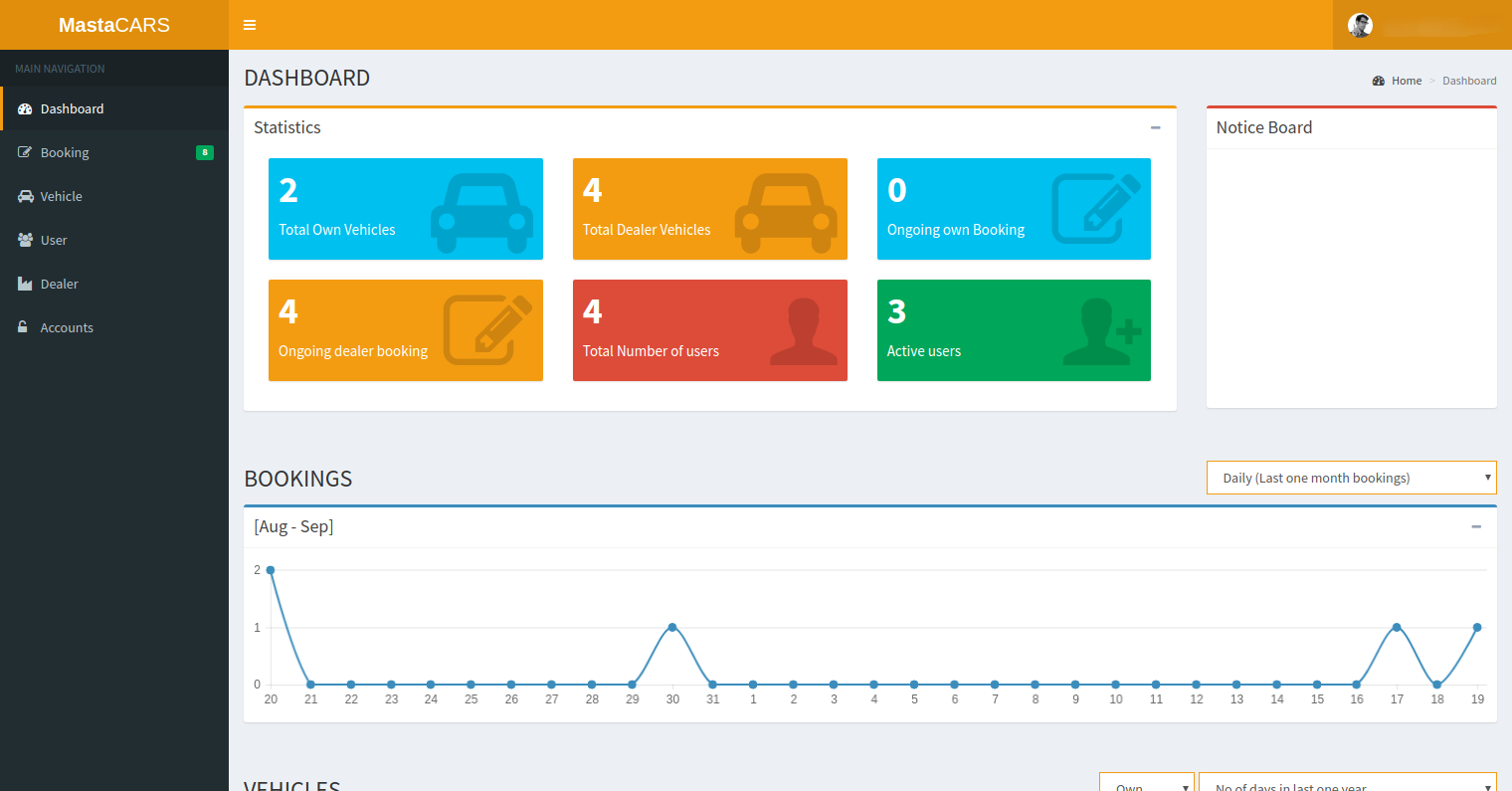Screen dimensions: 1512x791
Task: Click the Home breadcrumb link
Action: pyautogui.click(x=1406, y=81)
